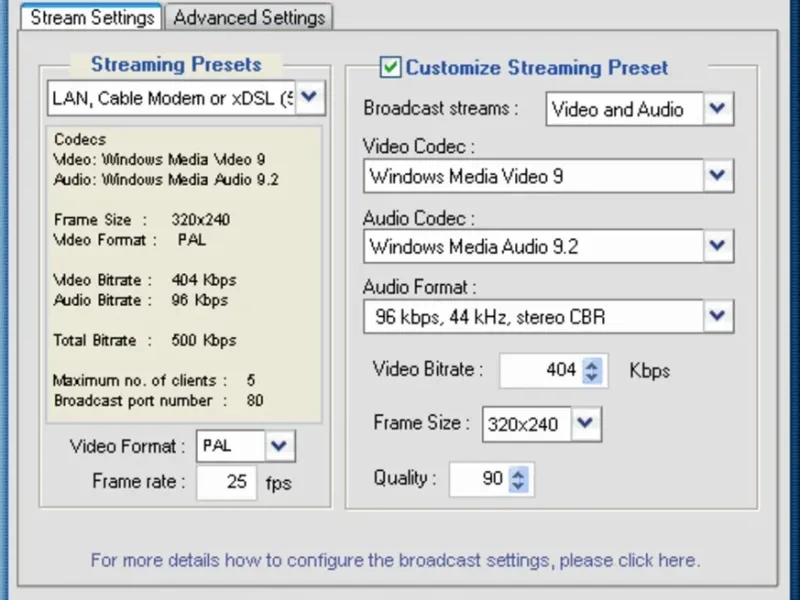Expand the Audio Codec dropdown arrow

pyautogui.click(x=718, y=246)
